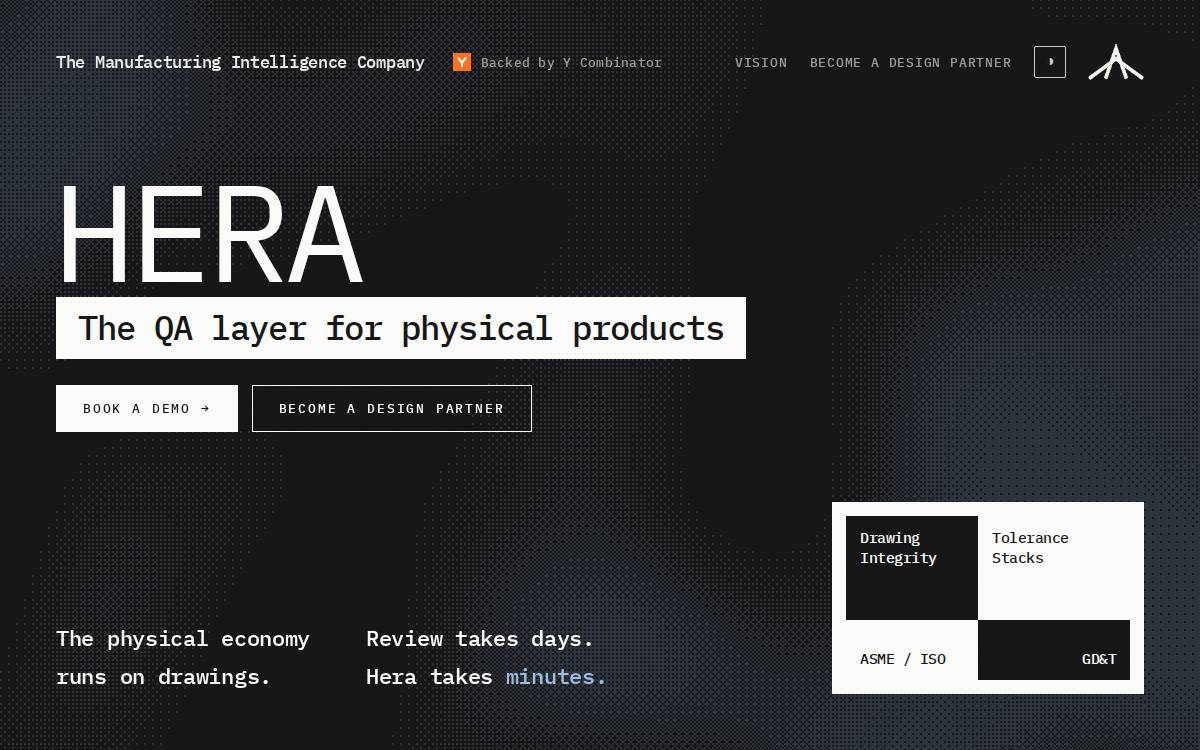Click the Backed by Y Combinator link
Screen dimensions: 1200x750
coord(558,62)
